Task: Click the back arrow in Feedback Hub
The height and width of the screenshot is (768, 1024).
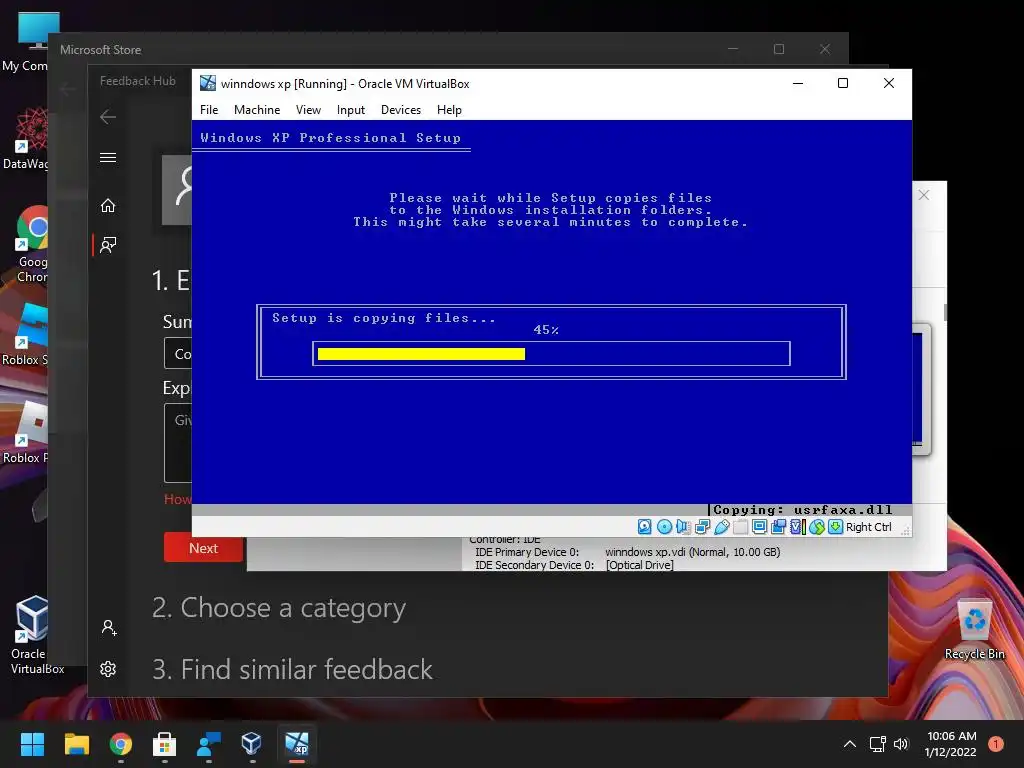Action: [x=108, y=117]
